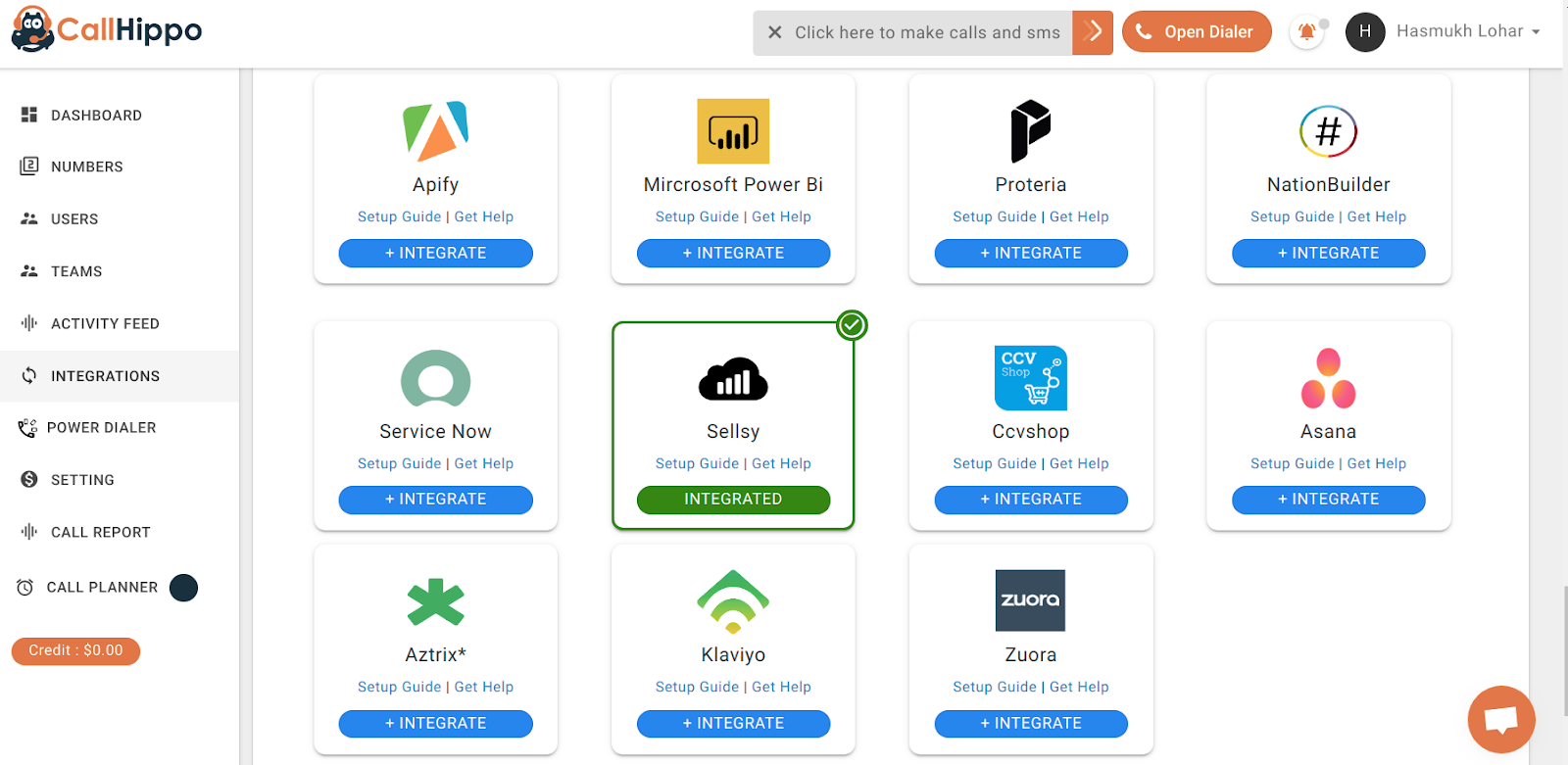
Task: Open Service Now Get Help link
Action: click(484, 463)
